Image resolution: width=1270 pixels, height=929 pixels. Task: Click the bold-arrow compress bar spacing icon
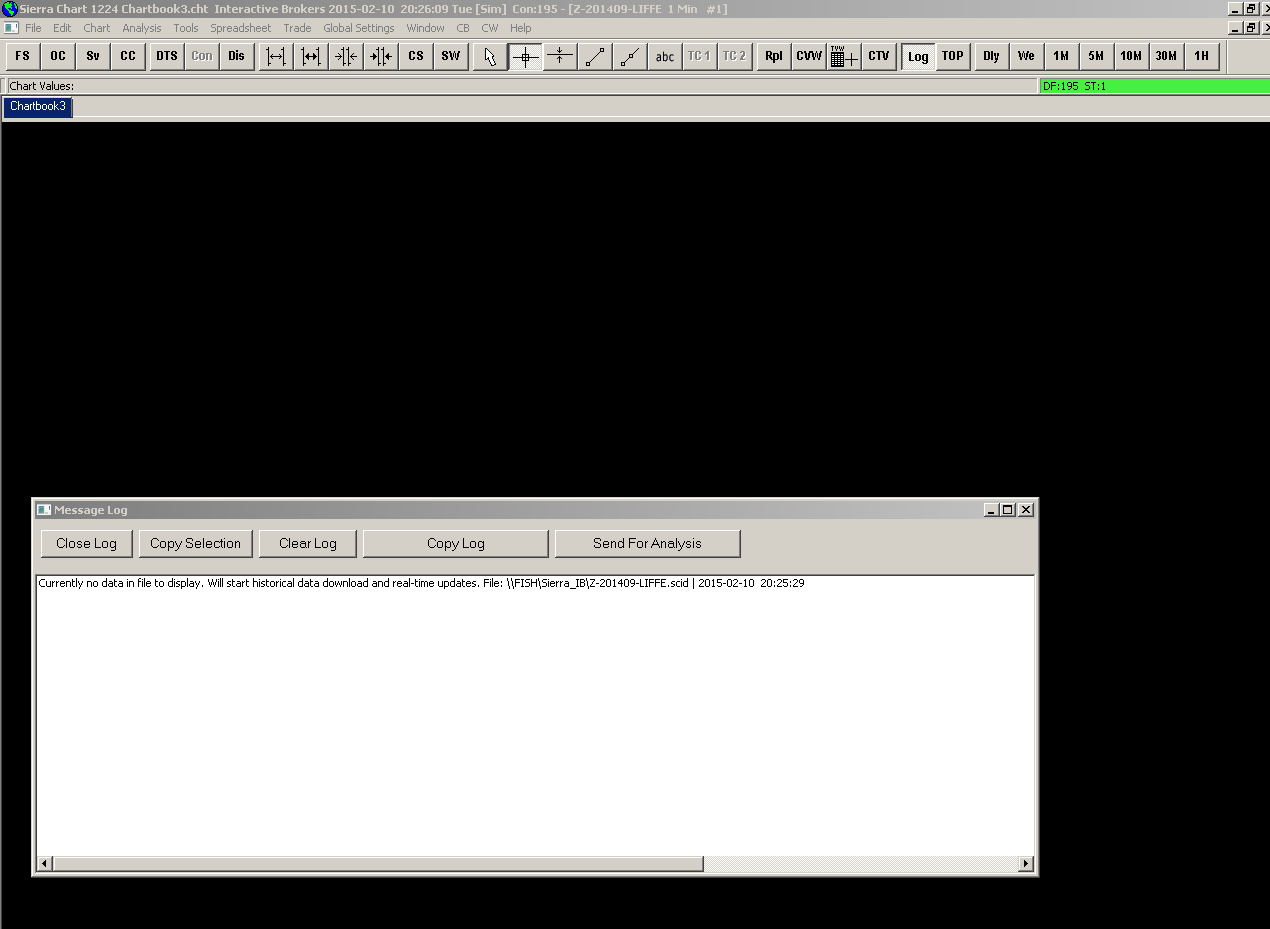coord(381,56)
